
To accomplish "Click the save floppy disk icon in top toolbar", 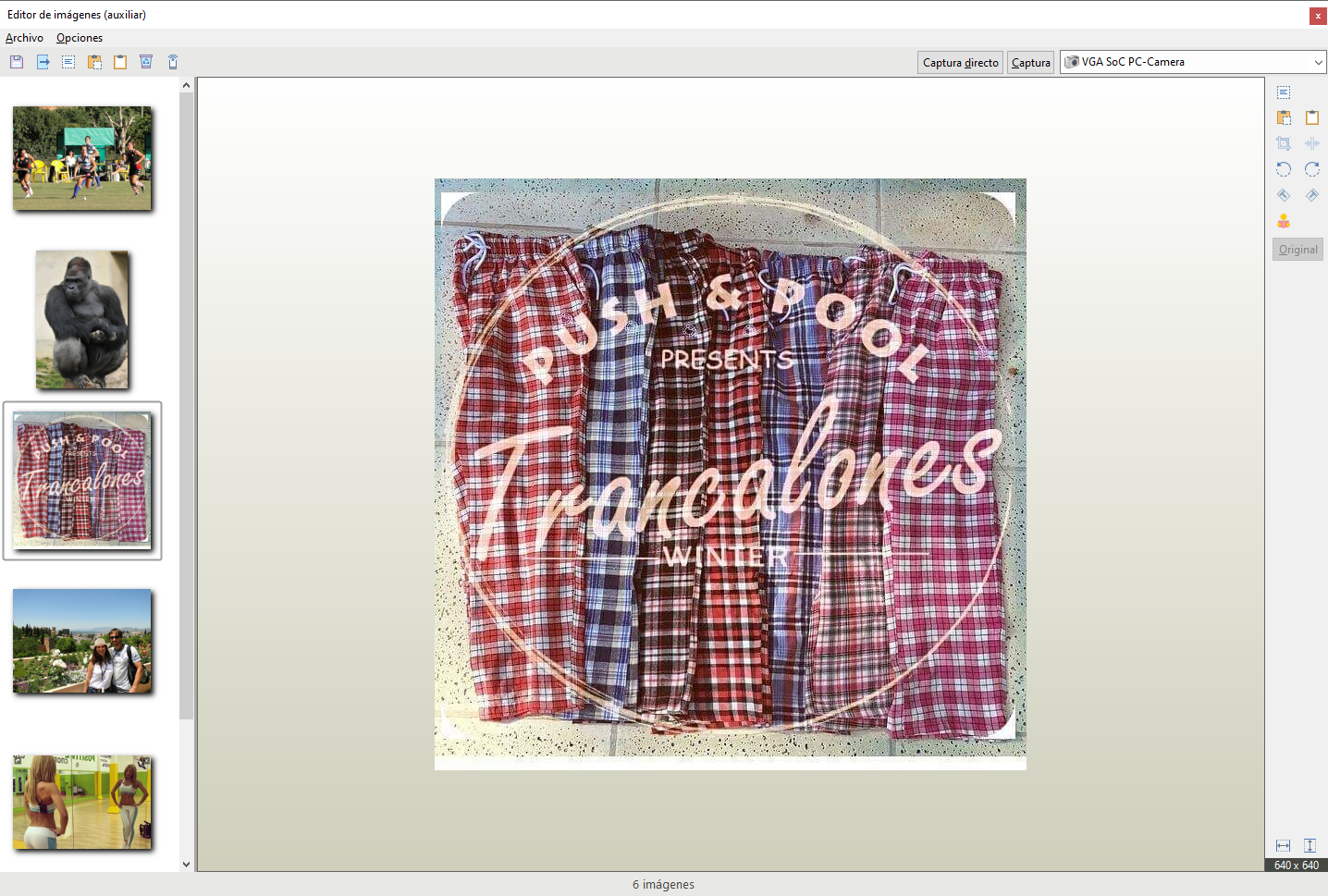I will tap(17, 62).
